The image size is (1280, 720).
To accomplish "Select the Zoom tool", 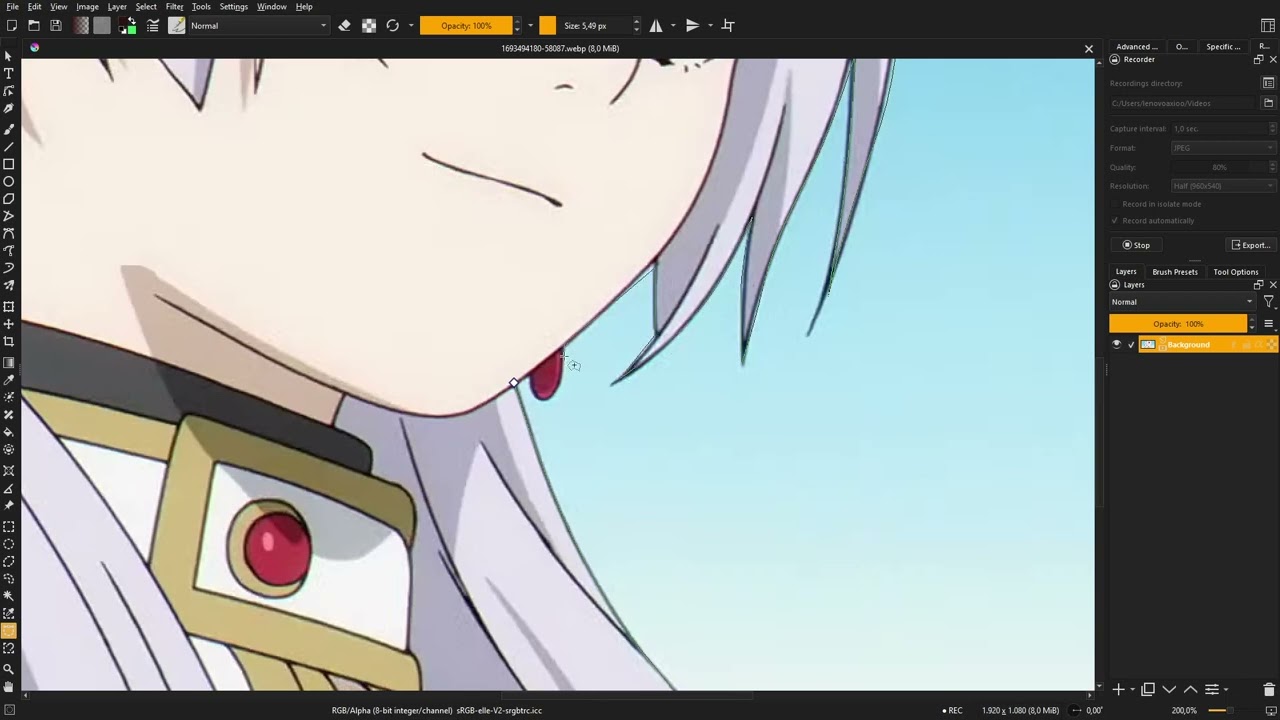I will [9, 668].
